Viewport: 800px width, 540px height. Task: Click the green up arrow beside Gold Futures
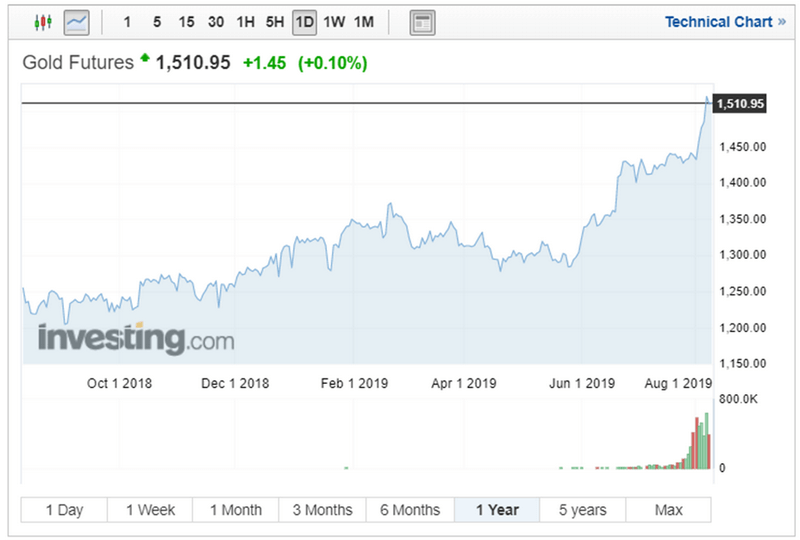click(145, 60)
